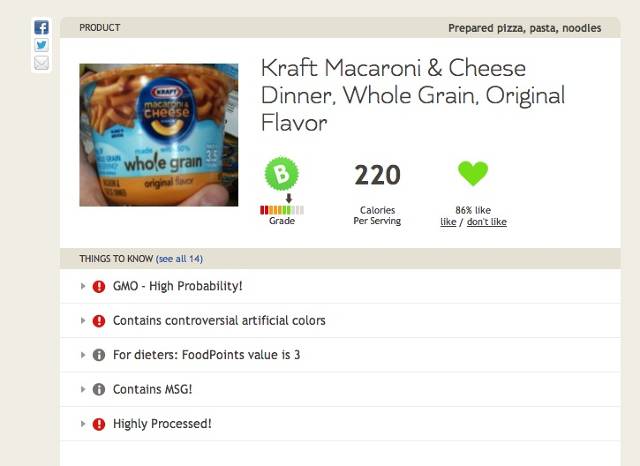640x466 pixels.
Task: Share the product on Facebook
Action: (41, 27)
